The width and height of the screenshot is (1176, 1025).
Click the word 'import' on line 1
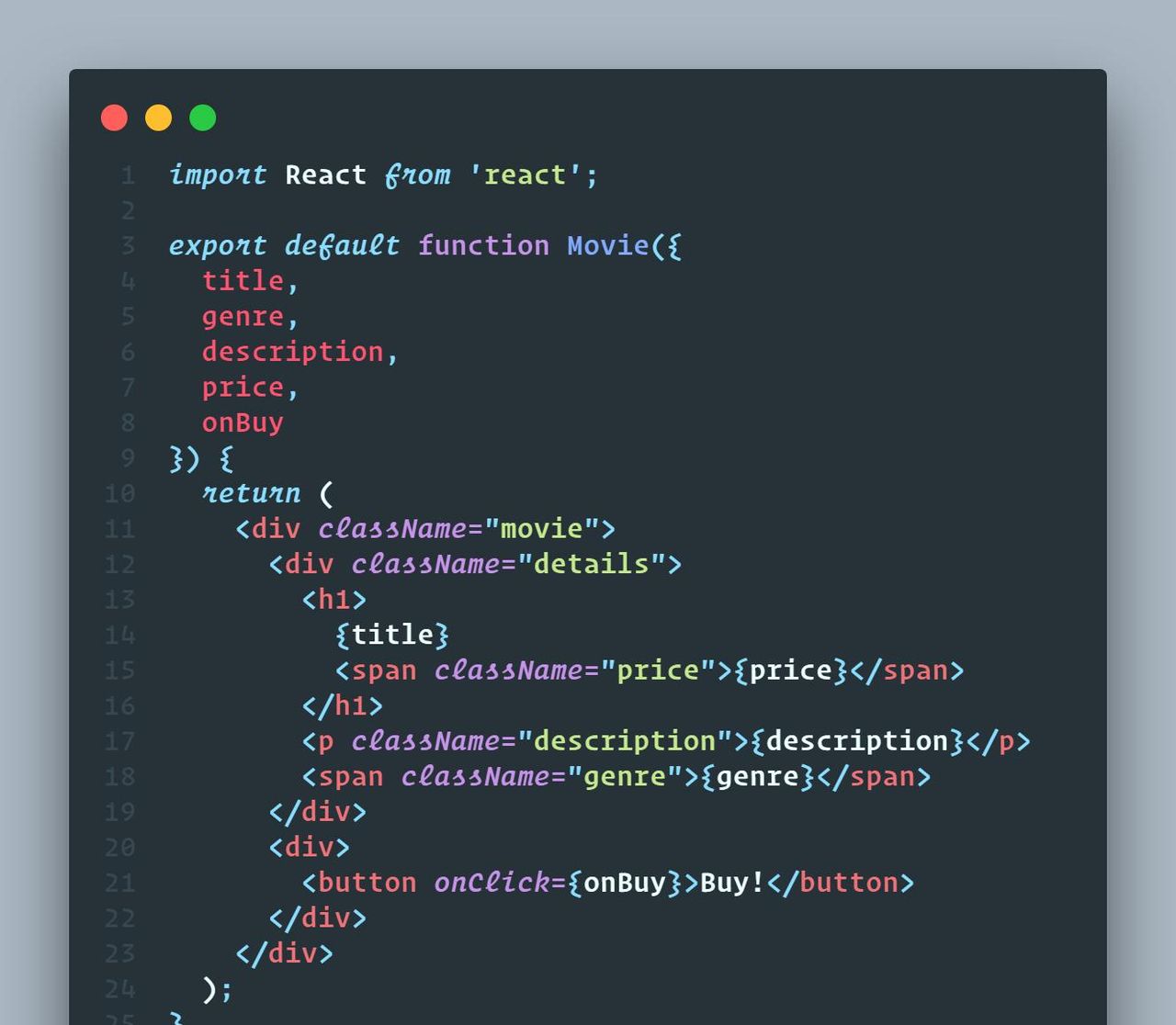coord(218,175)
